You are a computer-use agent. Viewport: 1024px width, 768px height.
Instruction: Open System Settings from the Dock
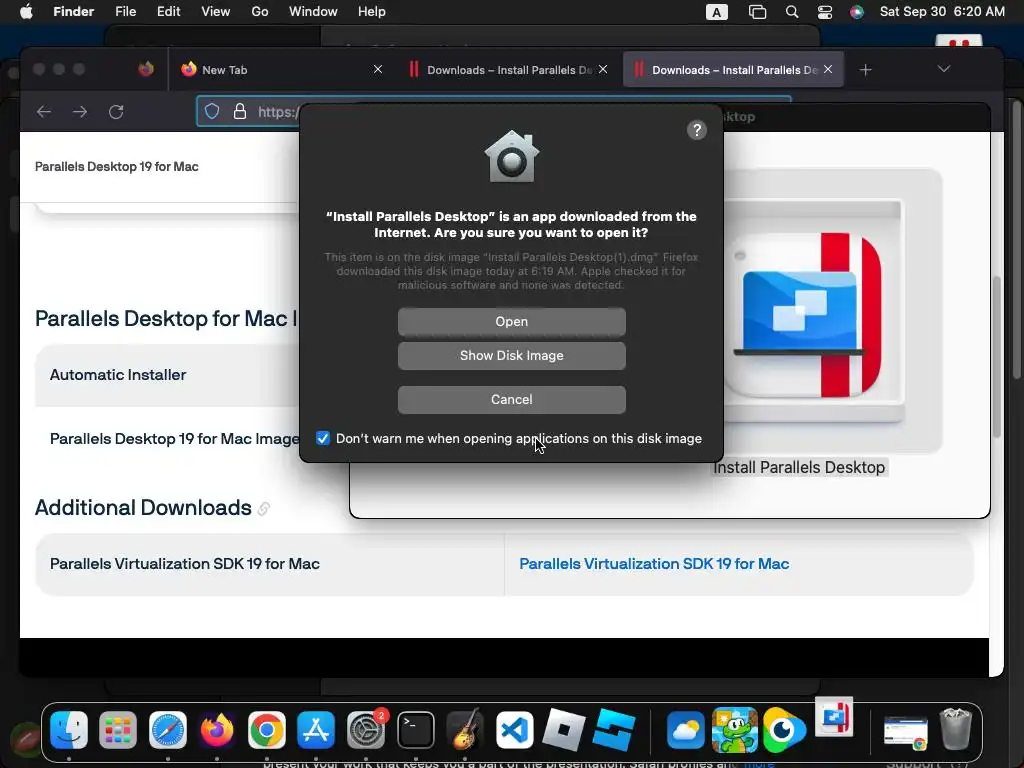(x=366, y=729)
